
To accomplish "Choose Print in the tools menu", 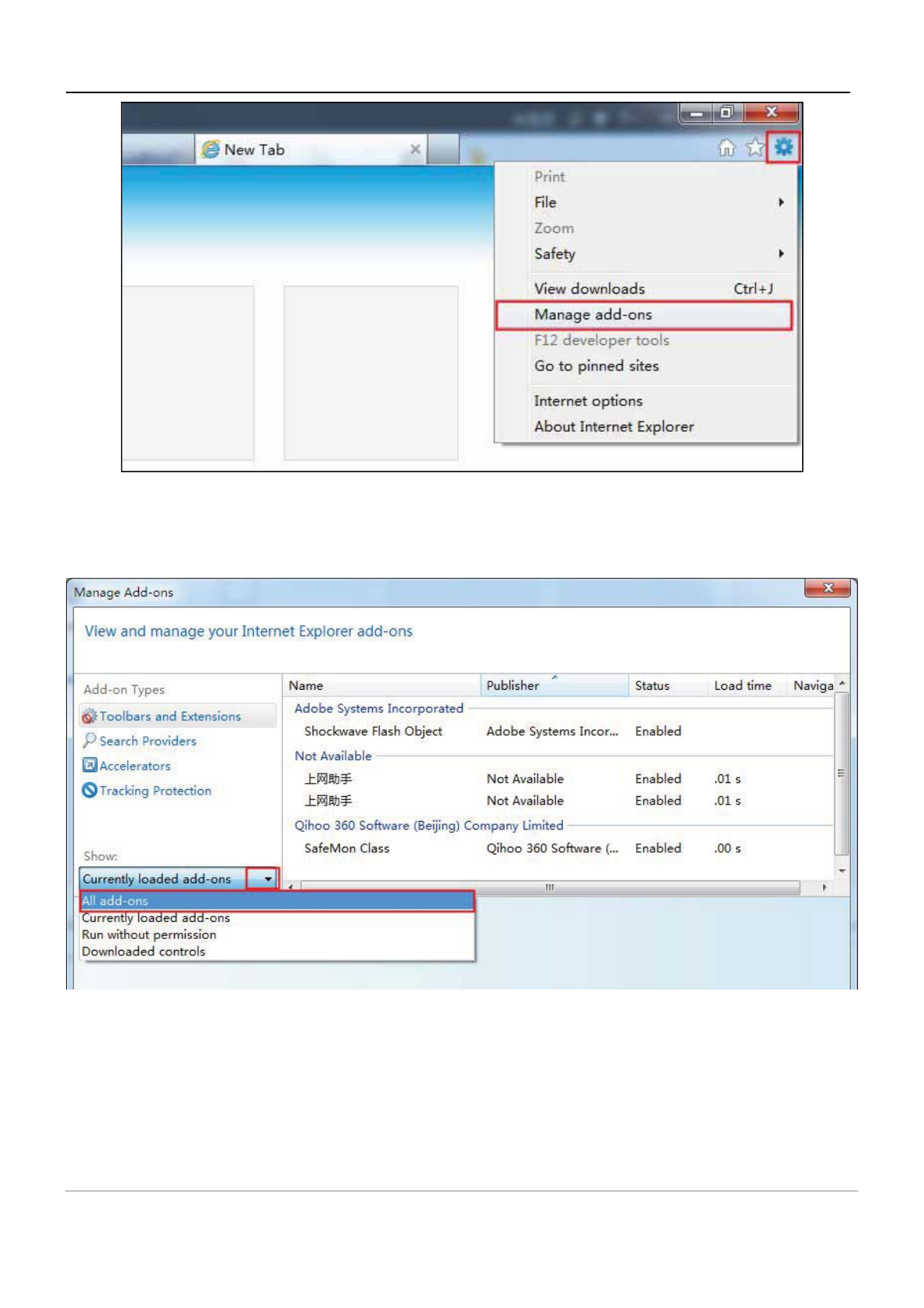I will coord(550,176).
